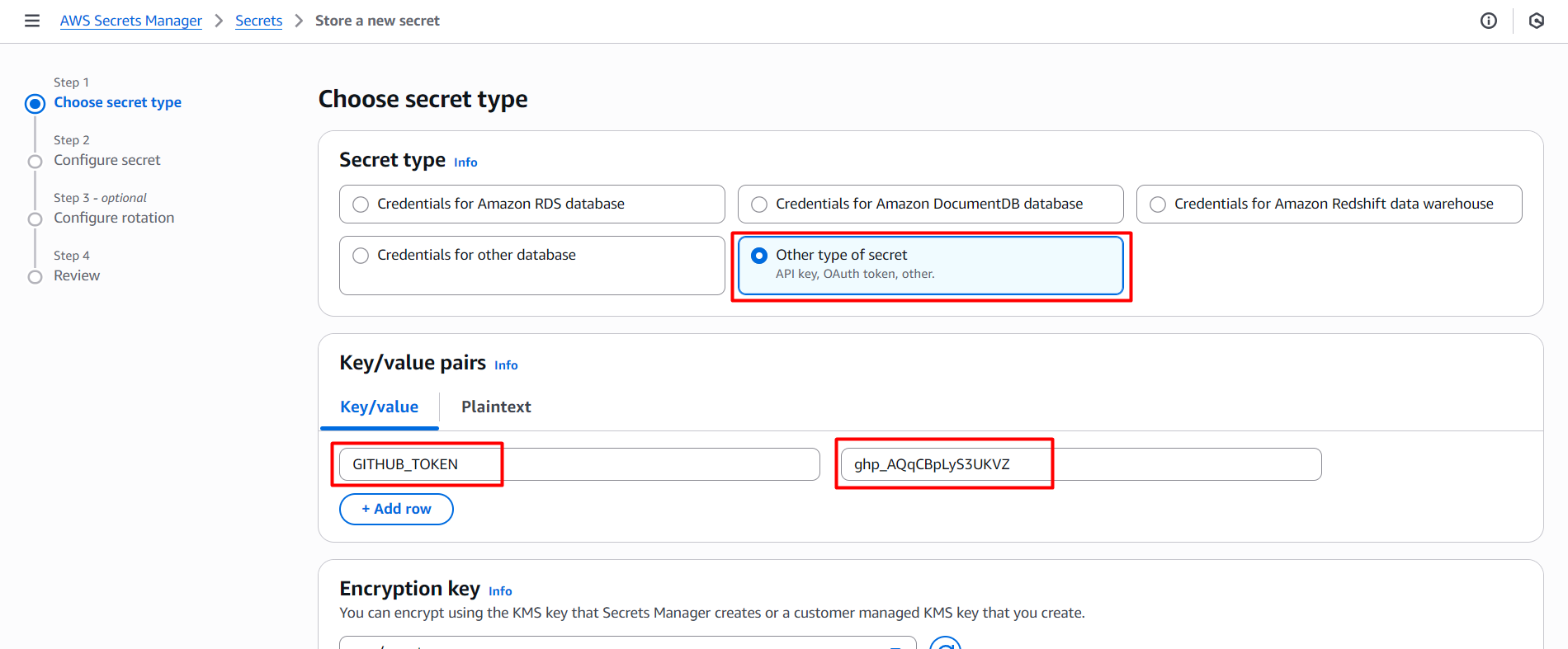Switch to the Key/value tab
The width and height of the screenshot is (1568, 649).
[380, 407]
